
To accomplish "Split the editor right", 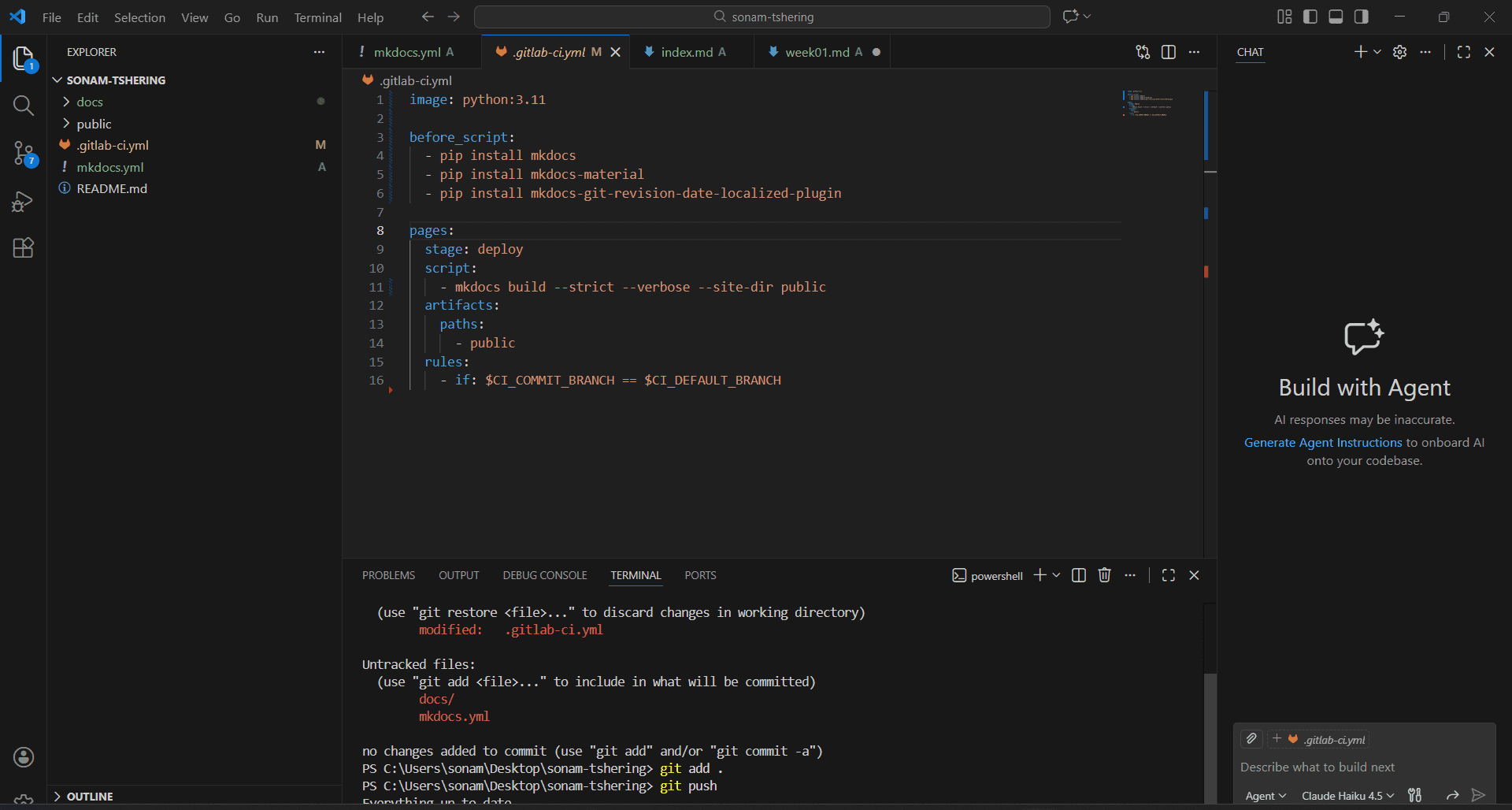I will click(1169, 52).
